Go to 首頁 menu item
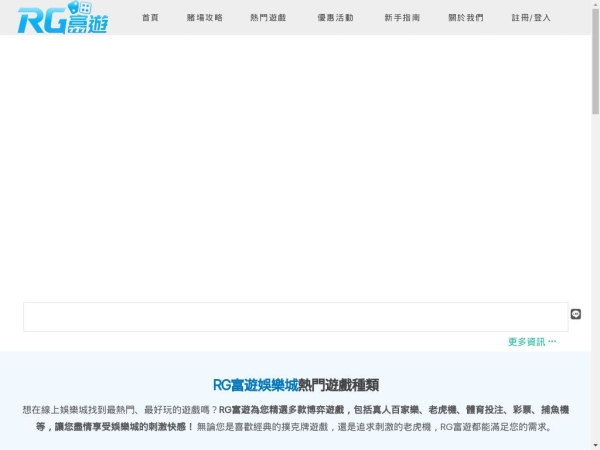This screenshot has height=450, width=600. (150, 18)
